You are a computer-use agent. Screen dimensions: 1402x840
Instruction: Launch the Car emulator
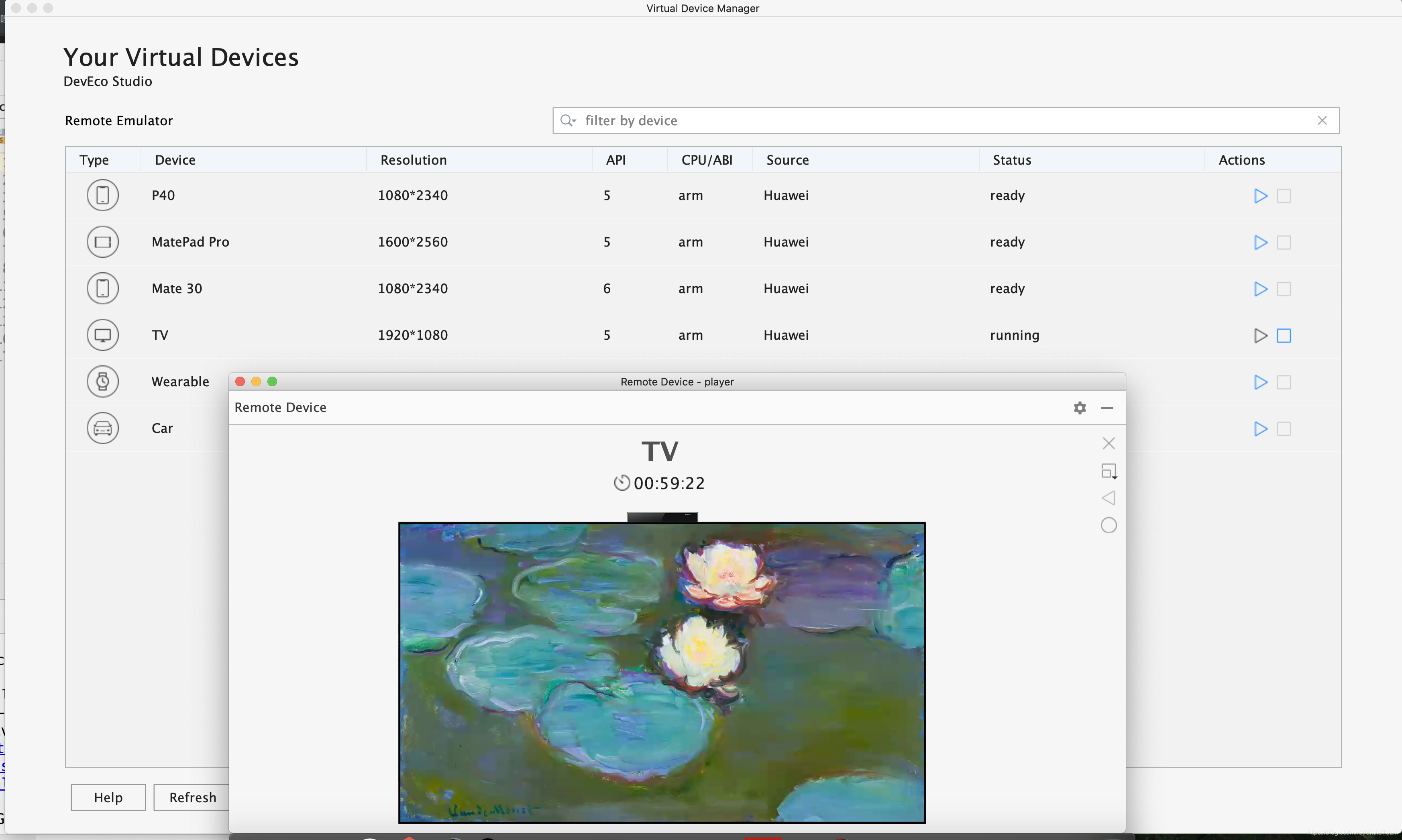(x=1260, y=428)
